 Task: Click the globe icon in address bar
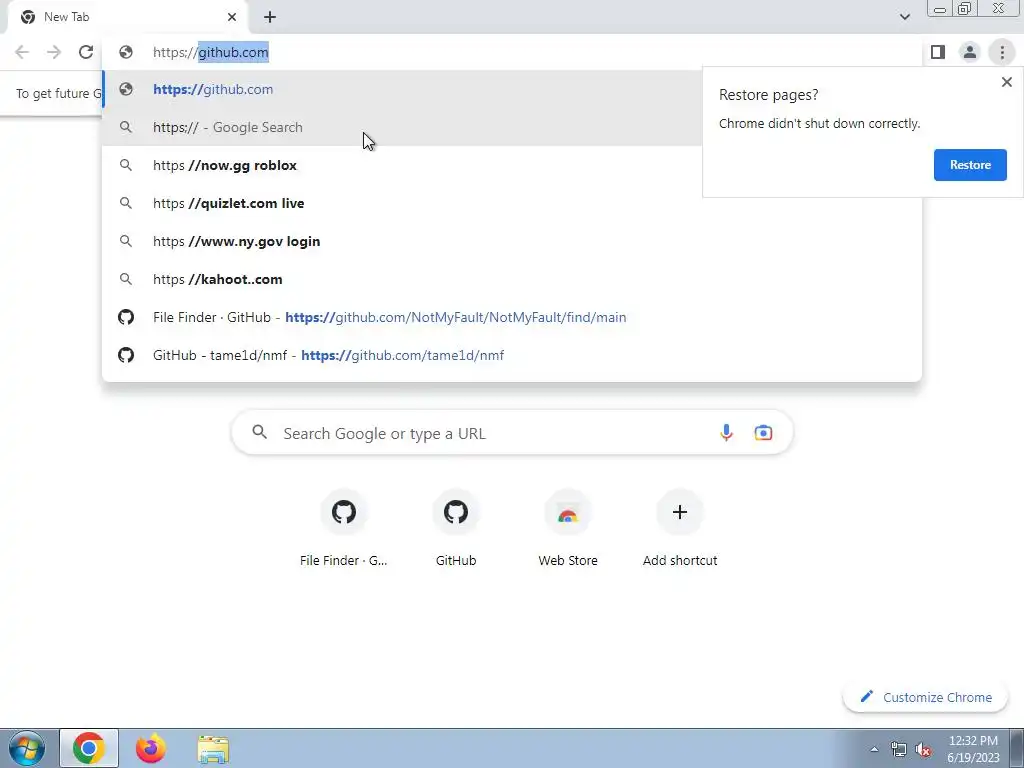[x=126, y=52]
